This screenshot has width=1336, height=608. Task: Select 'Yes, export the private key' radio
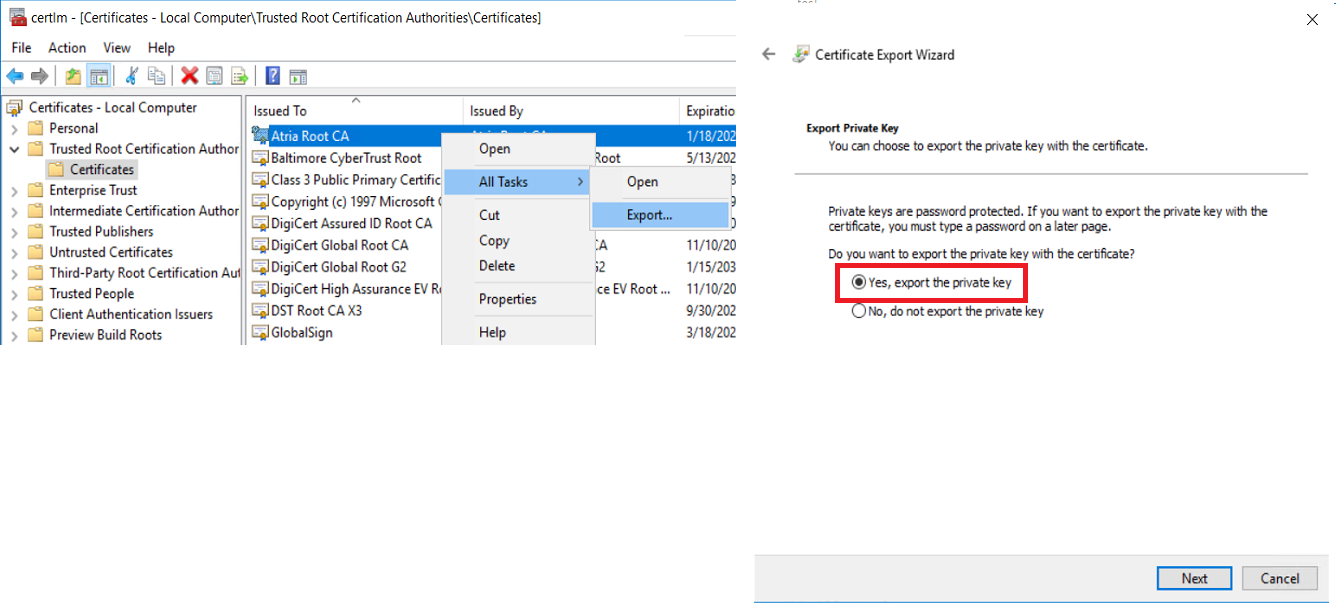(x=859, y=283)
